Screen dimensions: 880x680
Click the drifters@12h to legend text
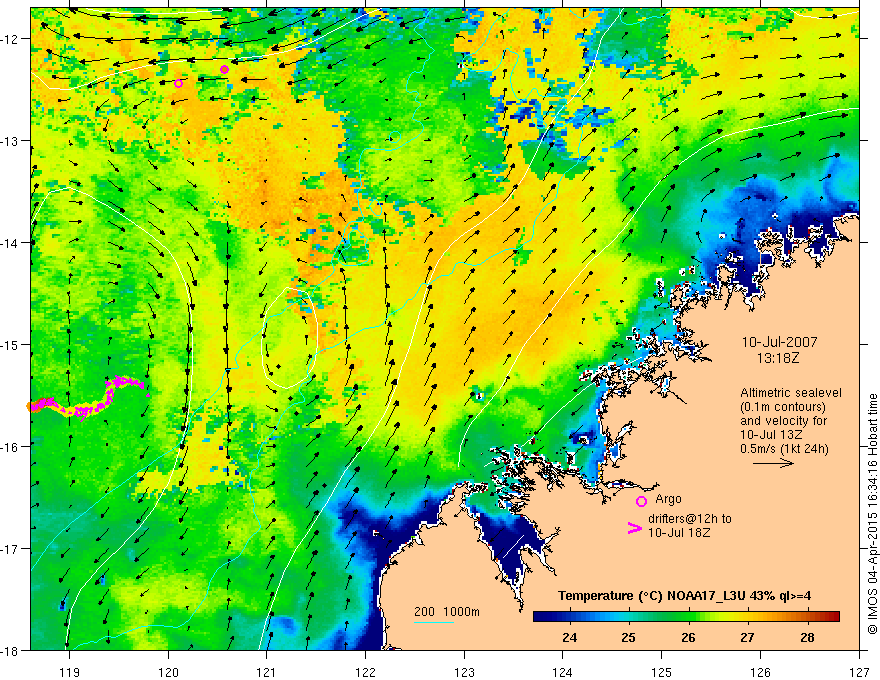tap(690, 519)
